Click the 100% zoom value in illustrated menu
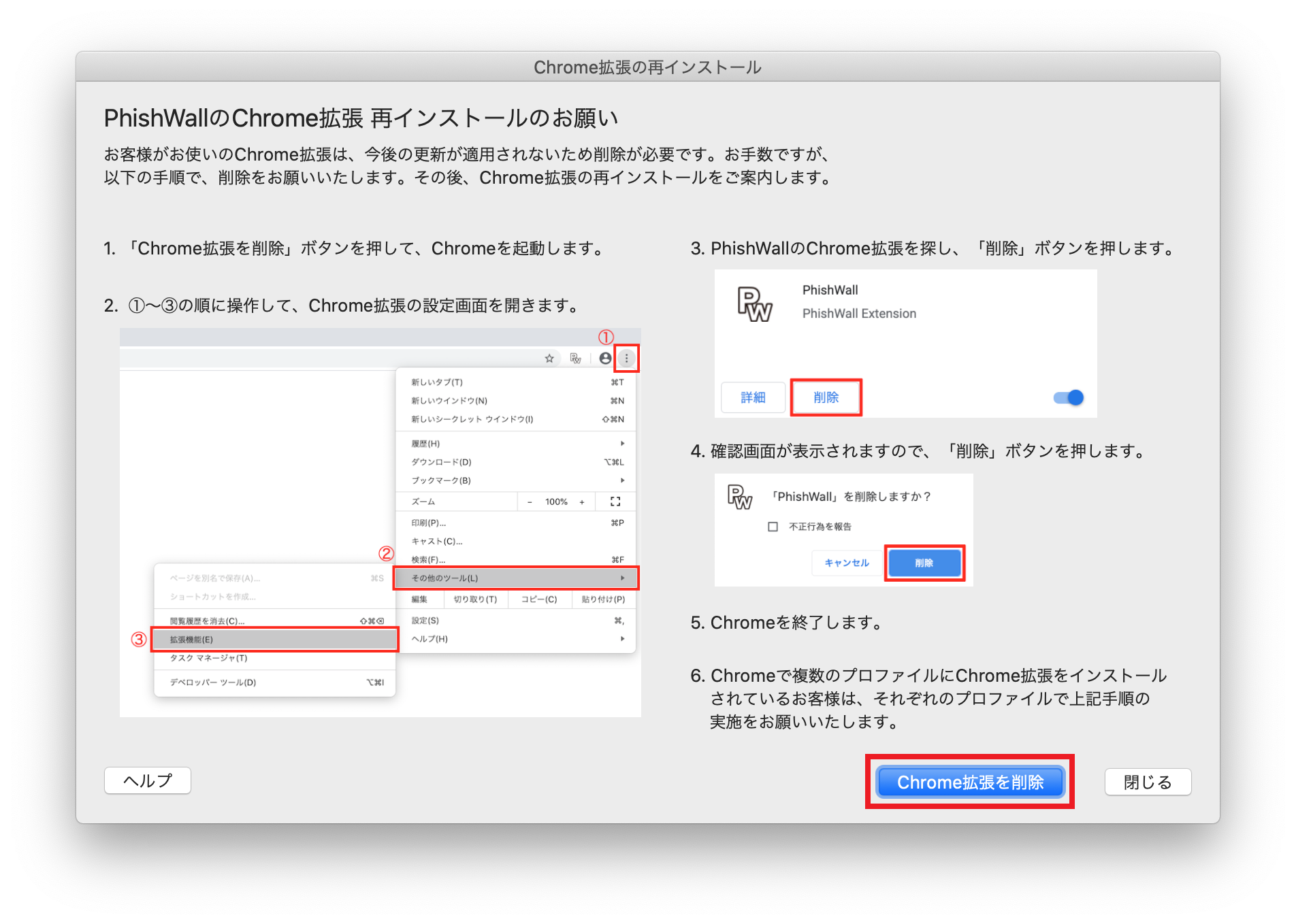Viewport: 1296px width, 924px height. pos(556,502)
